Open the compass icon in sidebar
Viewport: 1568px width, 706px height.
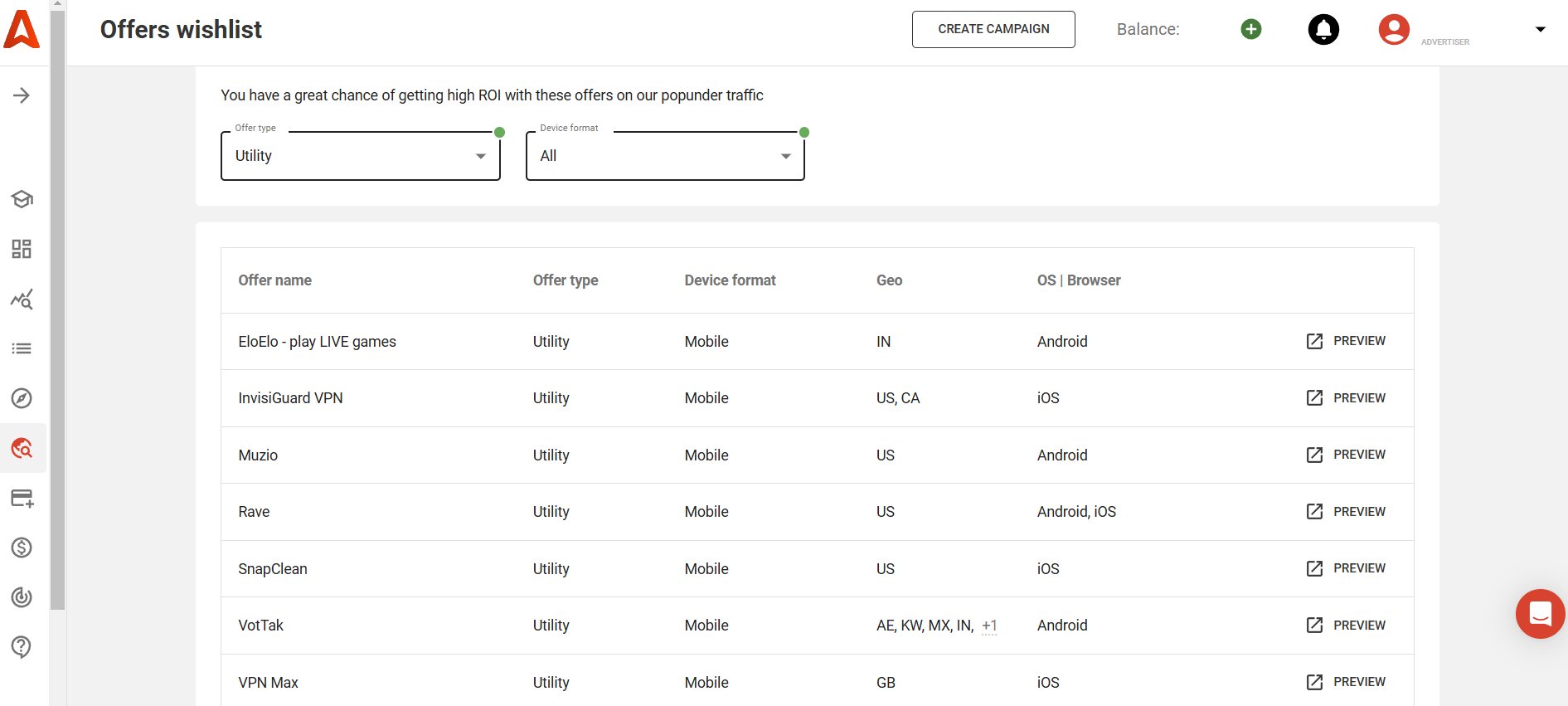point(22,398)
